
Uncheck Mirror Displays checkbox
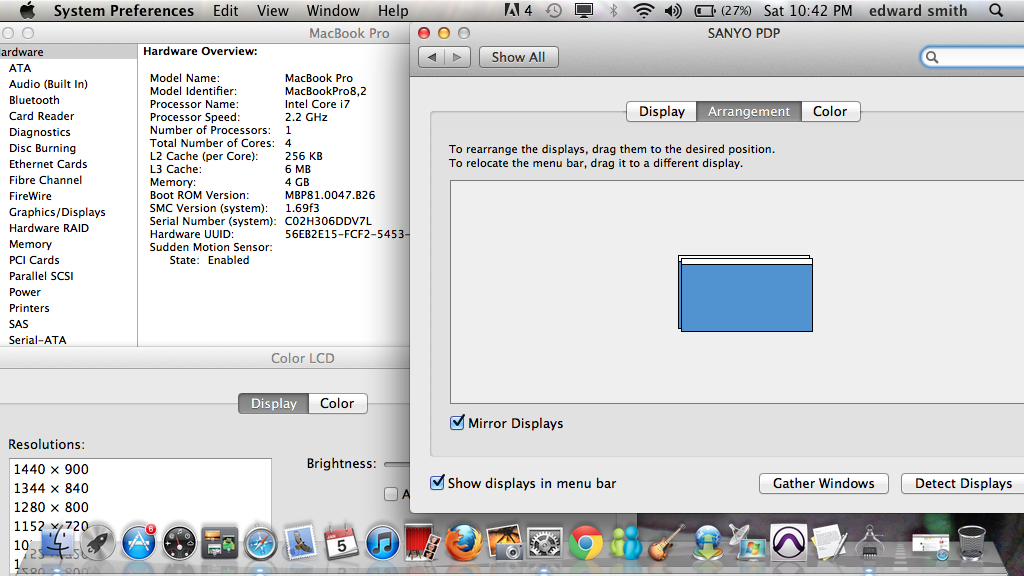click(457, 423)
